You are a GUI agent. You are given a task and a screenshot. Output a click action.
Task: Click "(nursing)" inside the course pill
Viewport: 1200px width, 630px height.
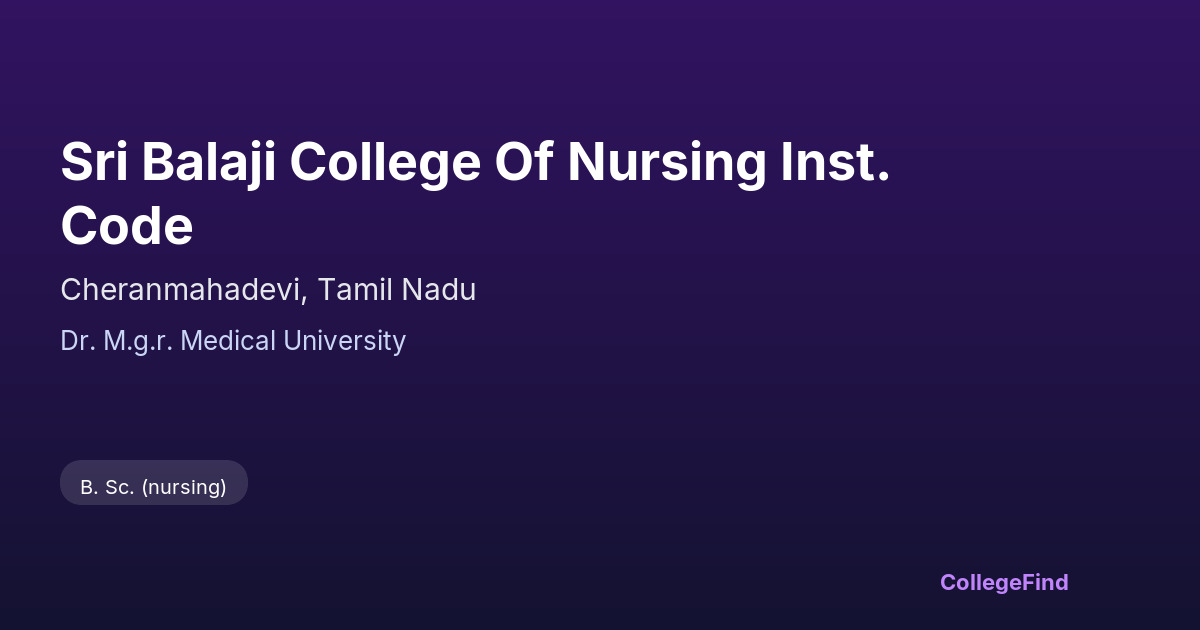pos(184,487)
